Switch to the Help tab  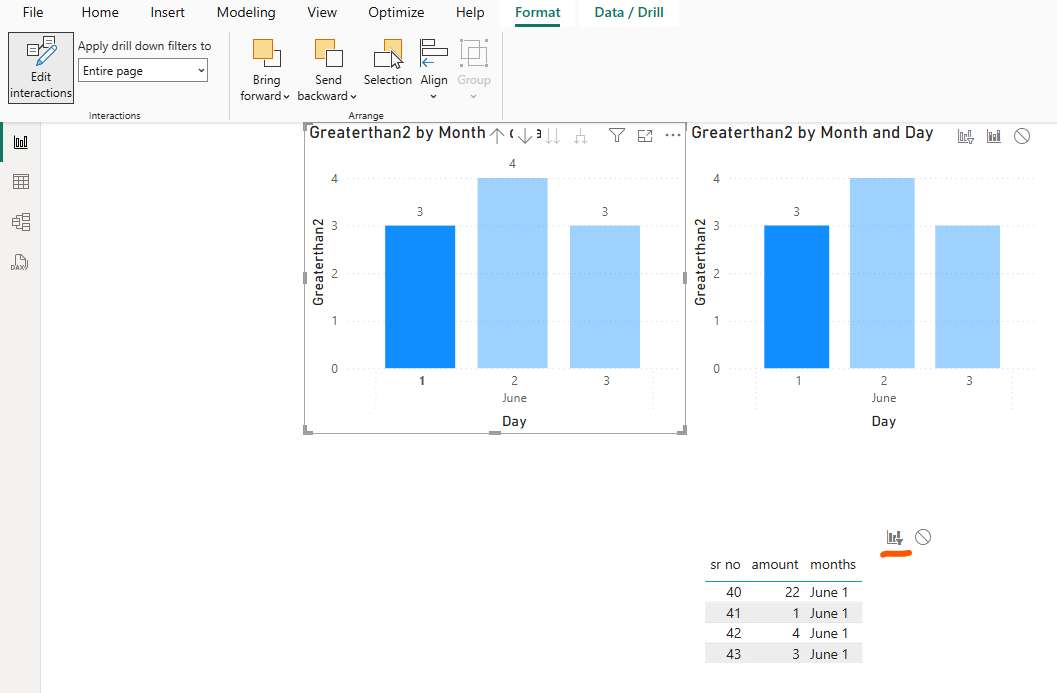pos(470,12)
